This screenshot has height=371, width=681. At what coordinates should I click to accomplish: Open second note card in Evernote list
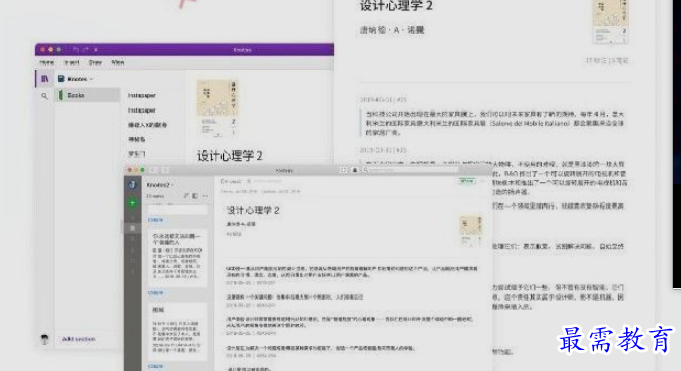[x=177, y=331]
